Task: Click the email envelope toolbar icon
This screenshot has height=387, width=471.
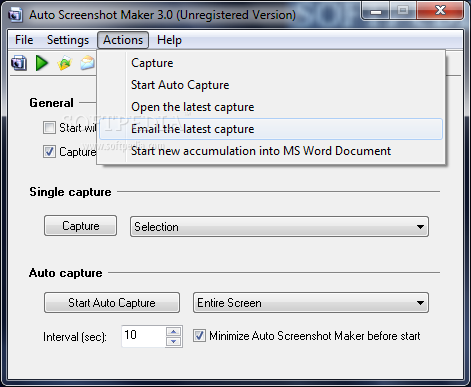Action: click(x=87, y=63)
